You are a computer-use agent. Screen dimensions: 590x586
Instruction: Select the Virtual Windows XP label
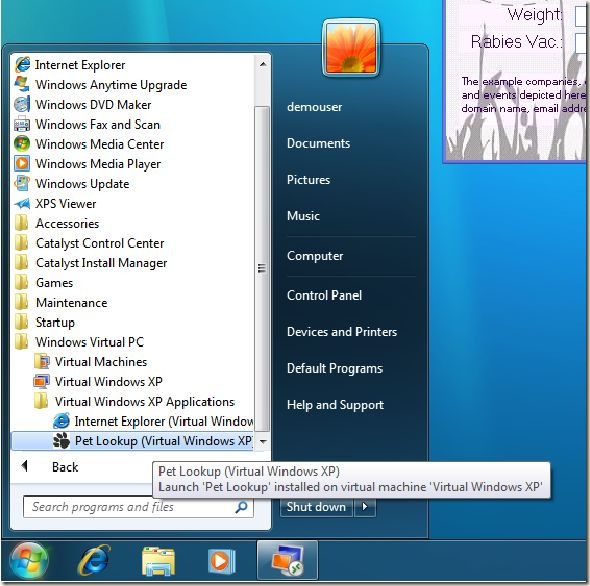click(108, 382)
